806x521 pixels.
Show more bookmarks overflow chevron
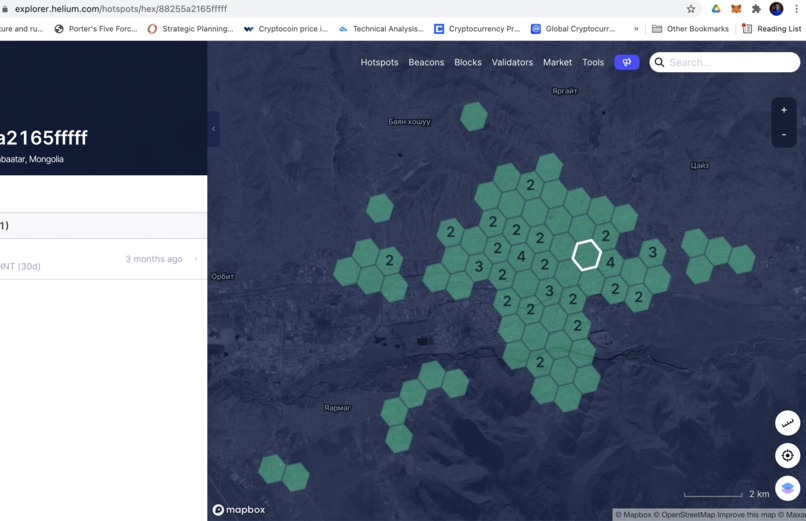[636, 29]
